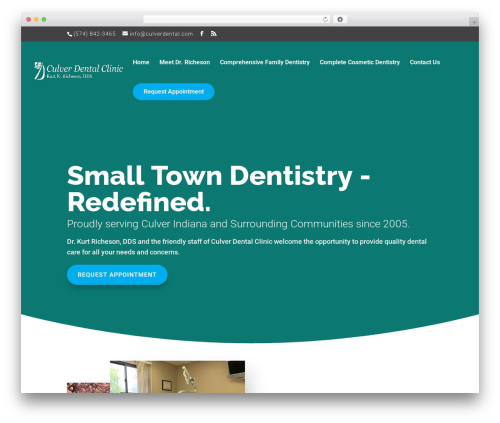
Task: Click the phone icon beside (574) 842-3465
Action: 70,34
